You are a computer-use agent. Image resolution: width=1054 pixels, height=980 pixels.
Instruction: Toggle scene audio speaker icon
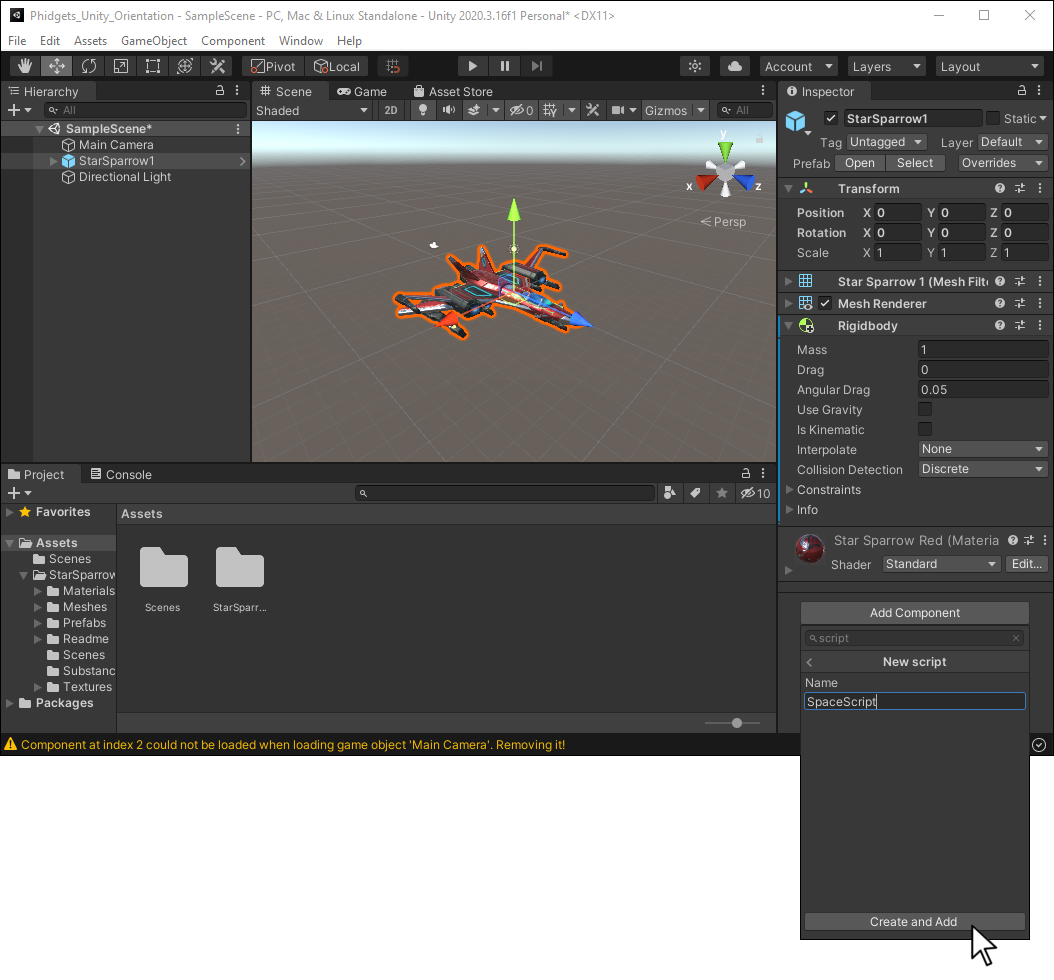(448, 110)
